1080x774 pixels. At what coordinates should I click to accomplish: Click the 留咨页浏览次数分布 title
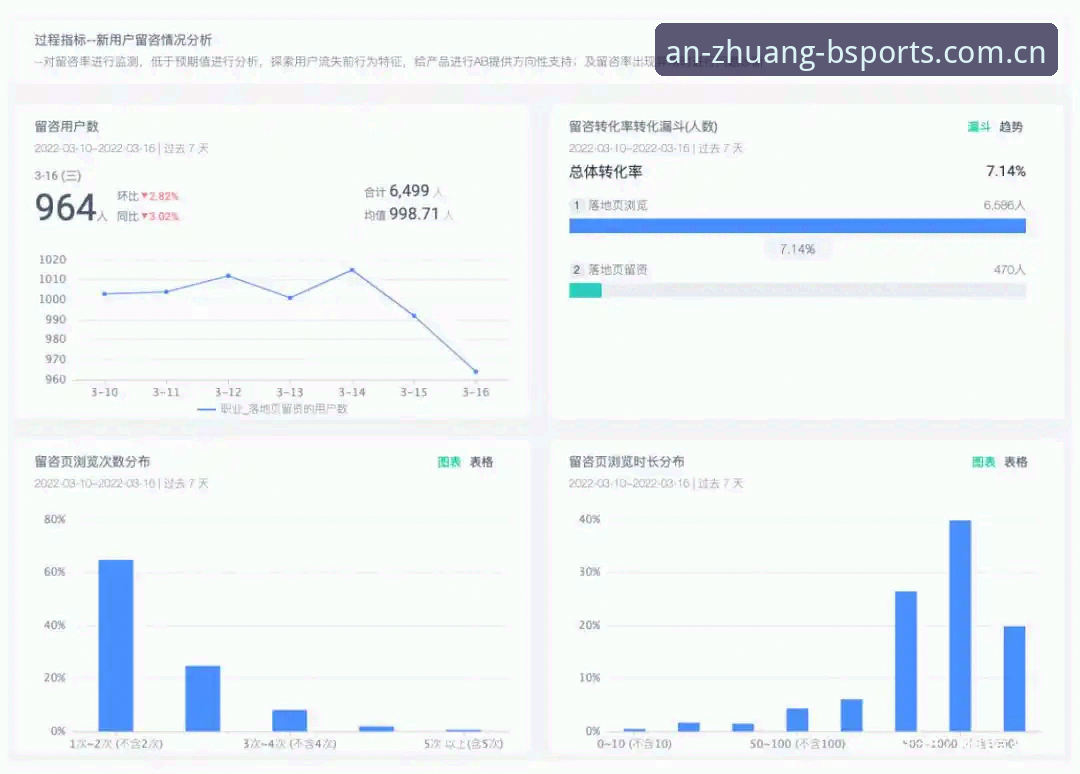(x=92, y=462)
